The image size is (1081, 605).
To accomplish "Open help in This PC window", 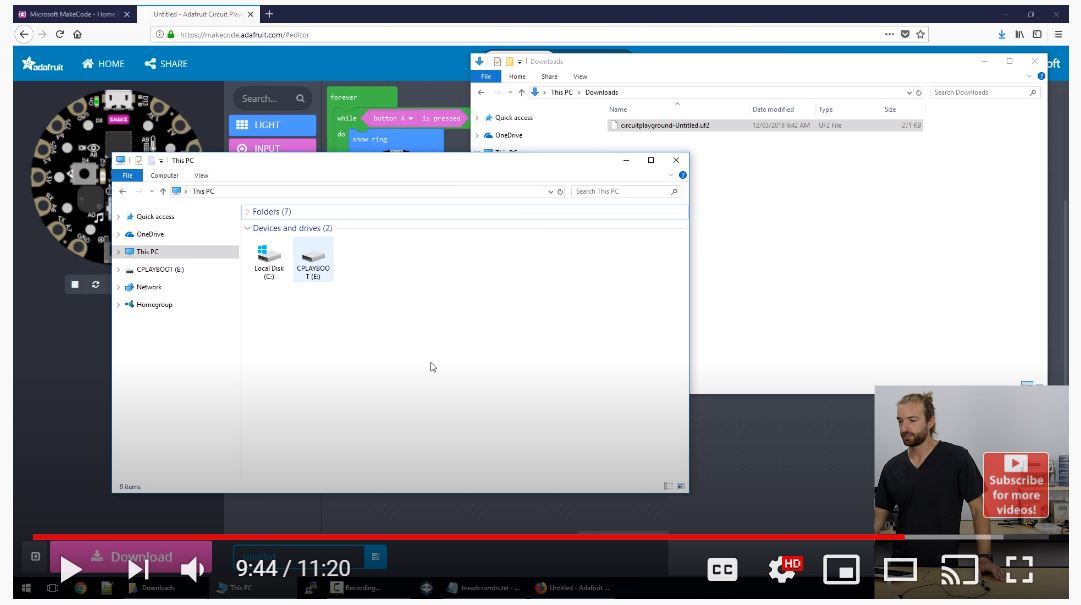I will click(x=683, y=175).
